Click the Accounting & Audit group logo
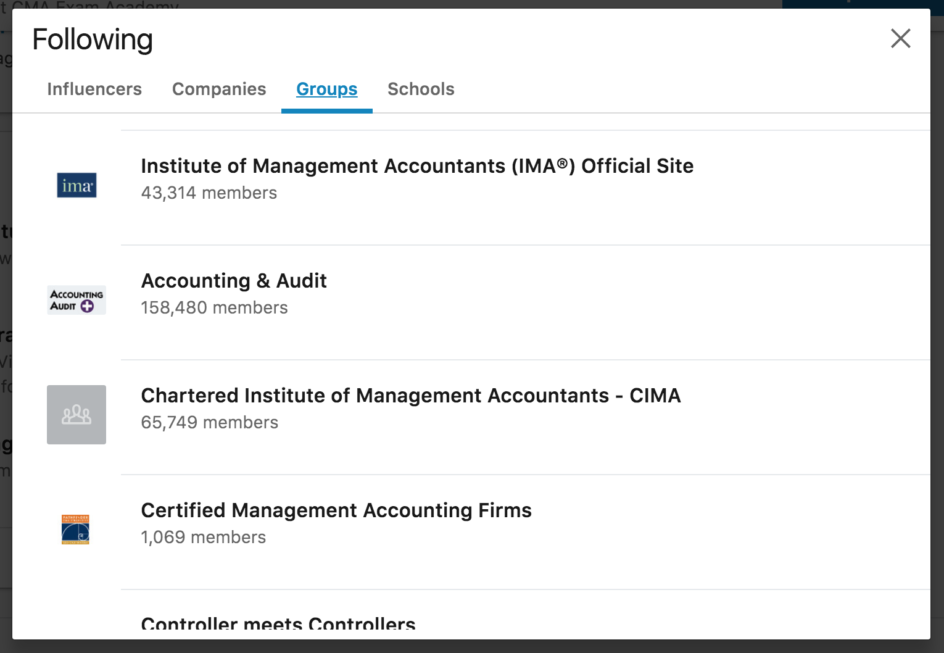The width and height of the screenshot is (944, 653). (76, 300)
